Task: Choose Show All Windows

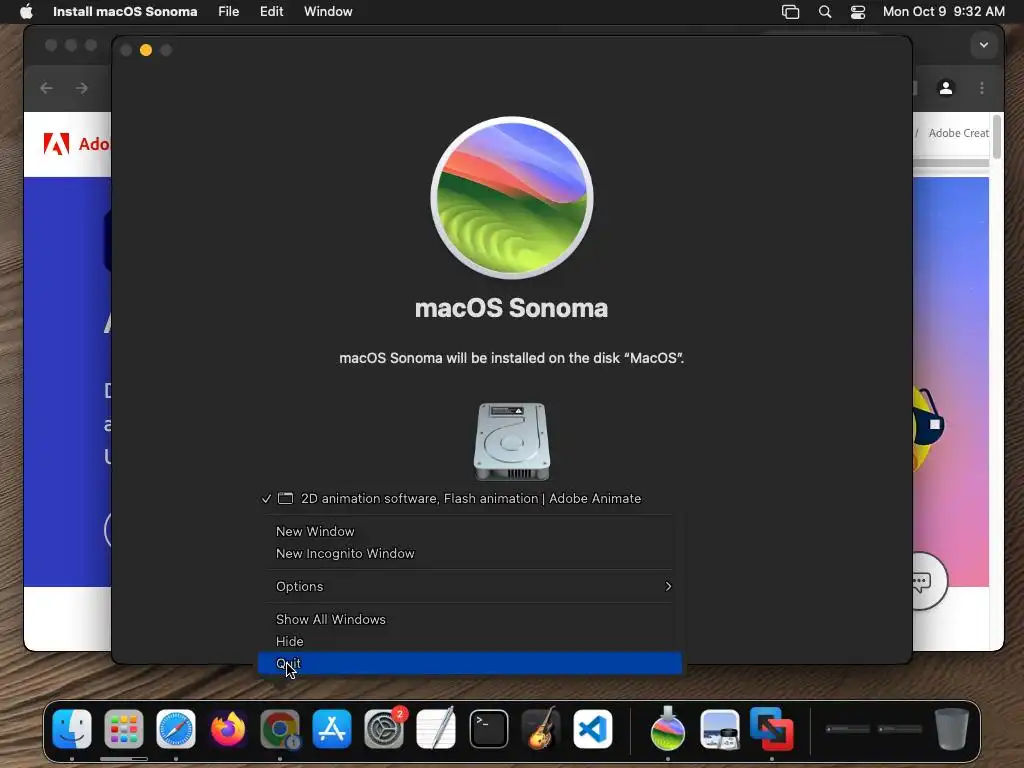Action: [470, 620]
